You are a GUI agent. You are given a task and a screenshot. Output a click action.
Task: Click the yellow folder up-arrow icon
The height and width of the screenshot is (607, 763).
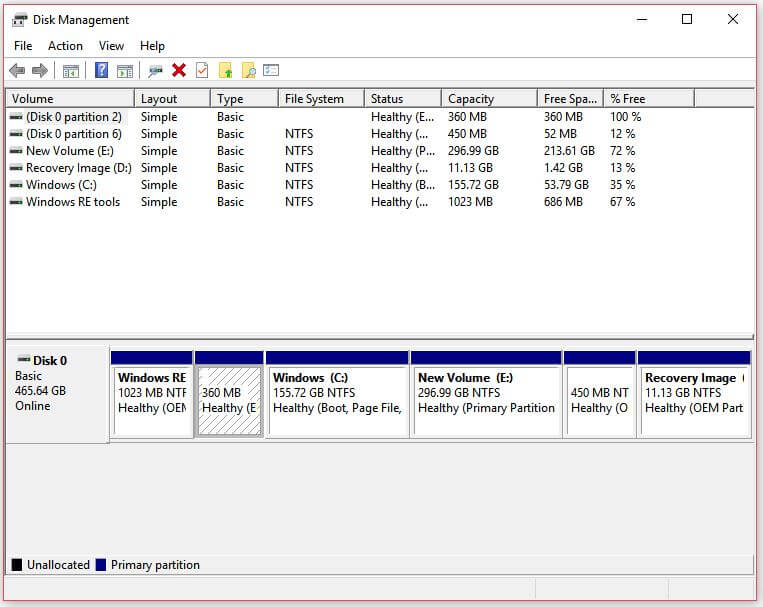click(225, 71)
